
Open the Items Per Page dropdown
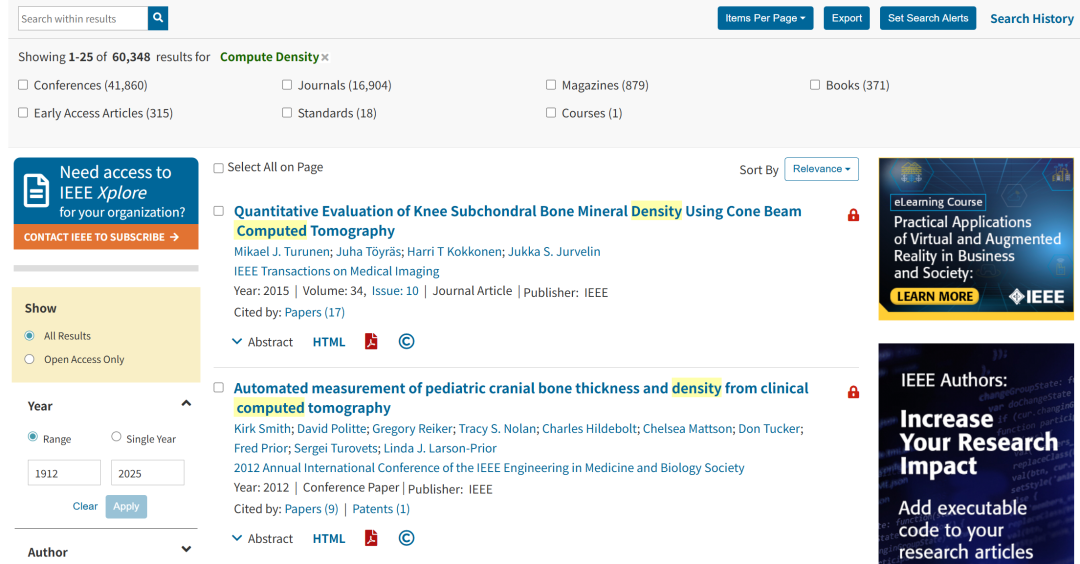(x=765, y=19)
